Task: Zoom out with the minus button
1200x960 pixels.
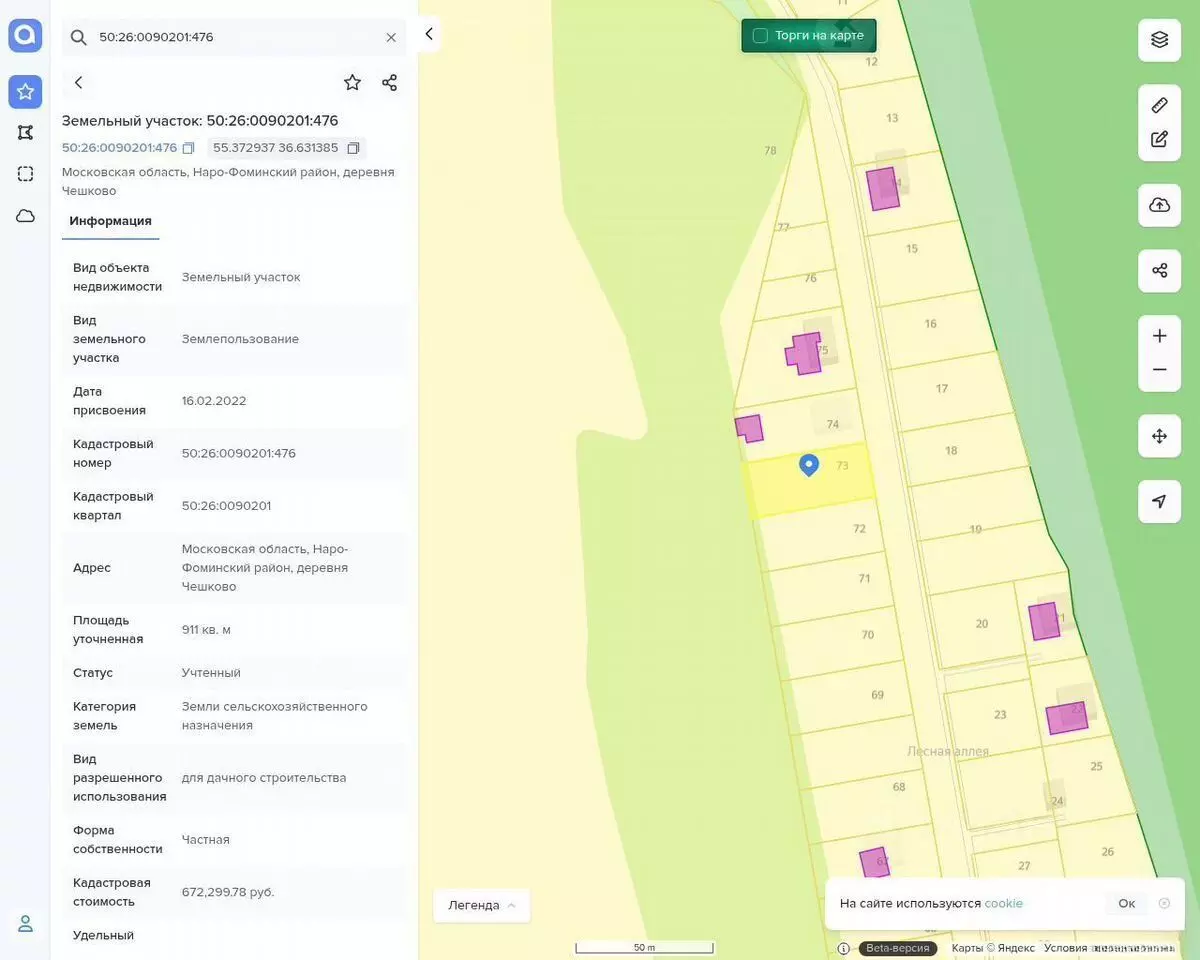Action: pyautogui.click(x=1159, y=370)
